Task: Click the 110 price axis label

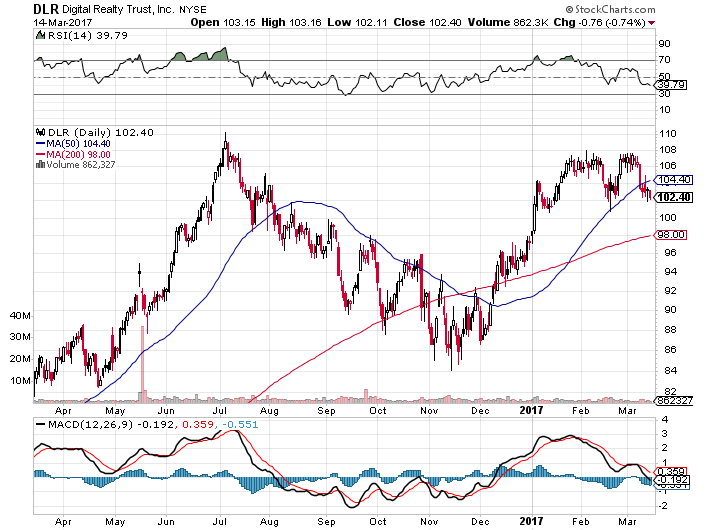Action: point(668,134)
